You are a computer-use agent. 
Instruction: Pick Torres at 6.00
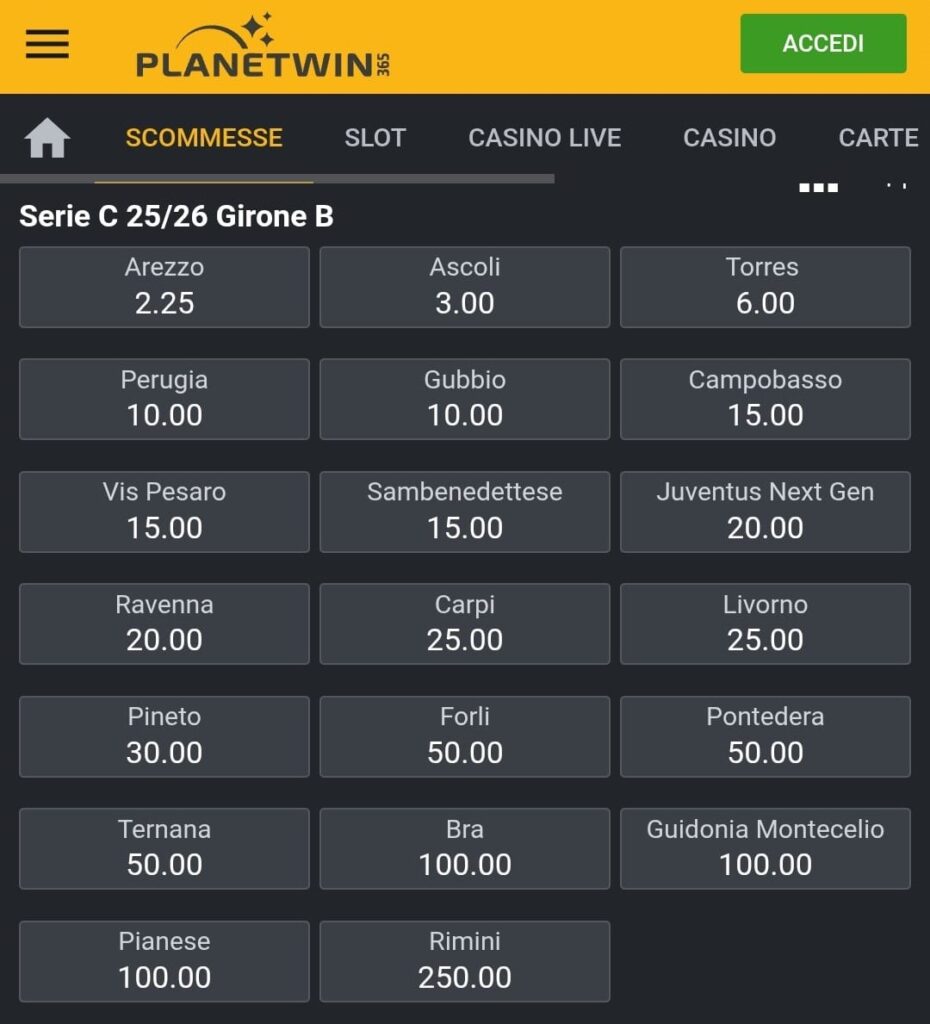[x=765, y=287]
